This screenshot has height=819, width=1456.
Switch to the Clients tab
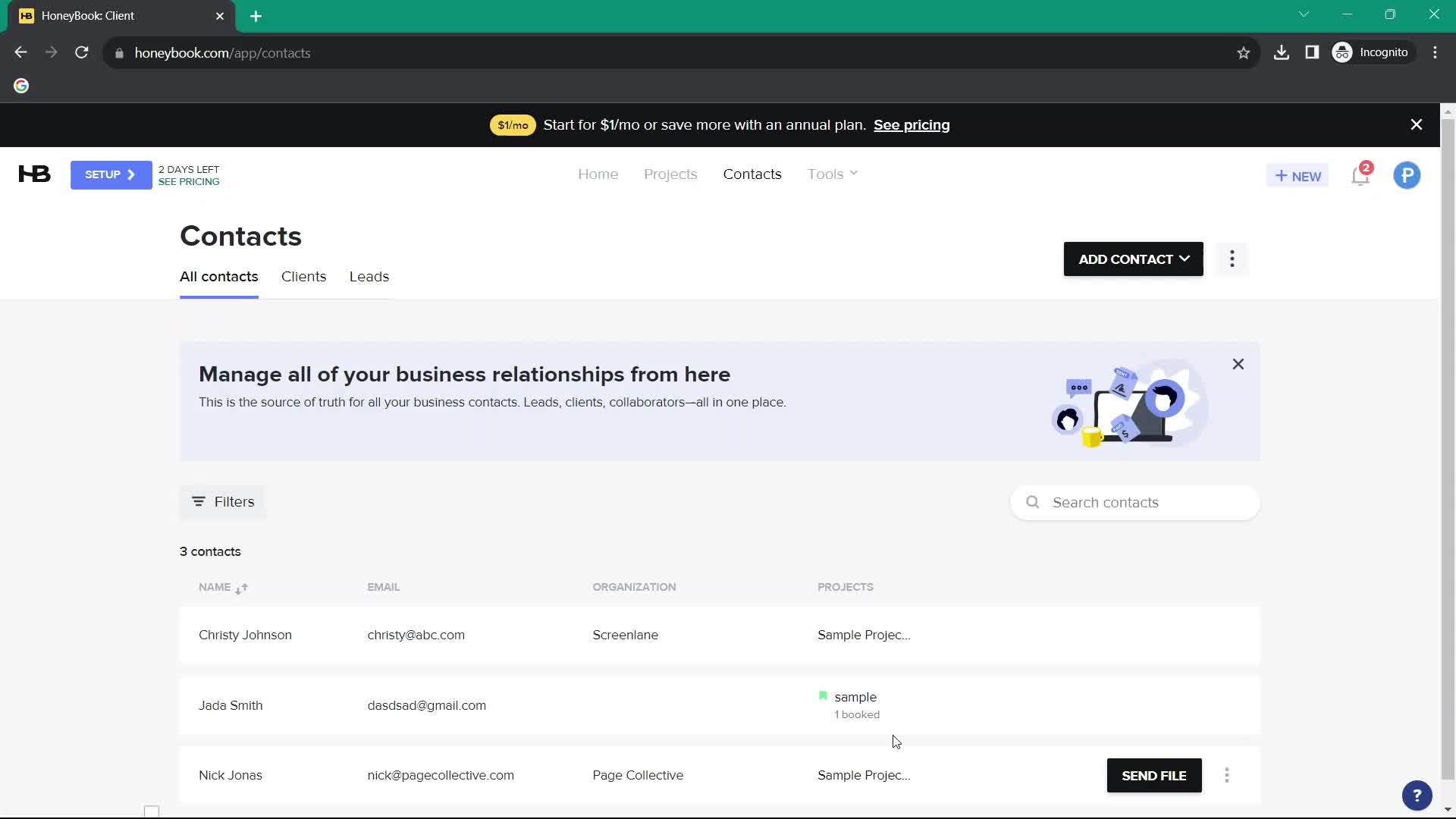pyautogui.click(x=303, y=277)
